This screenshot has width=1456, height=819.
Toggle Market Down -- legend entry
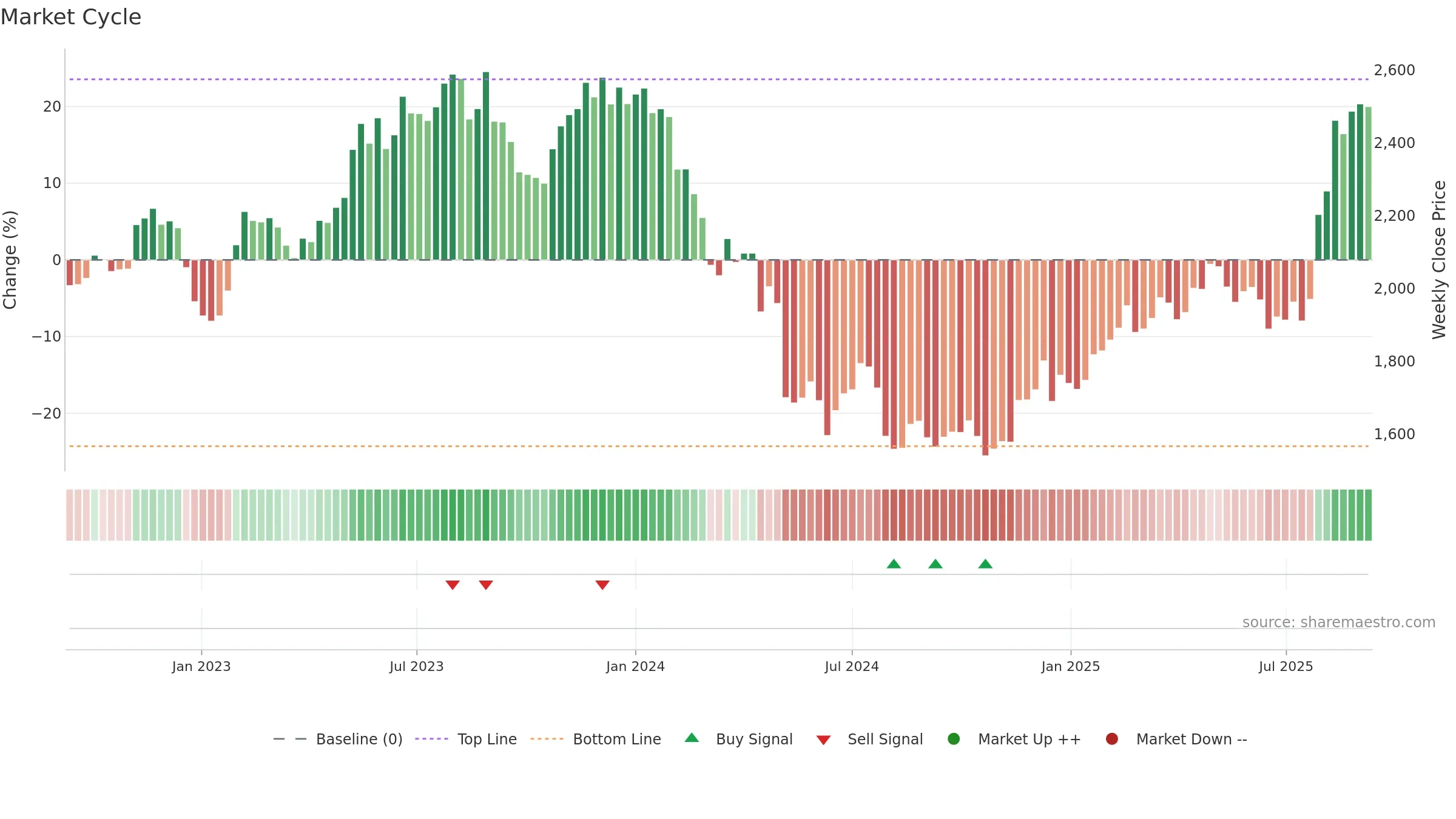point(1176,739)
